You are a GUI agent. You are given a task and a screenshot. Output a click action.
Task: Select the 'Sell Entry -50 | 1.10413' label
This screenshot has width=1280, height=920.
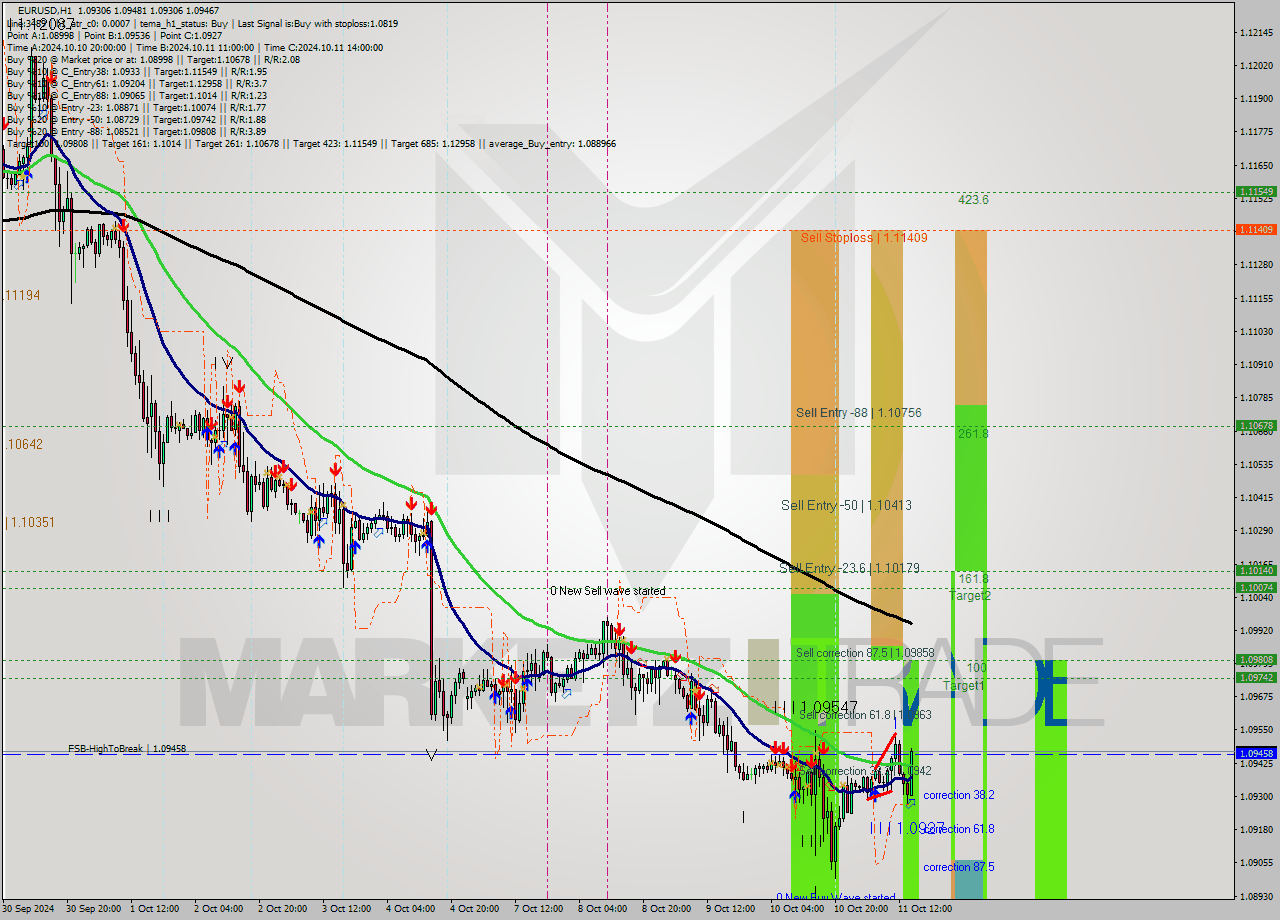(x=846, y=505)
